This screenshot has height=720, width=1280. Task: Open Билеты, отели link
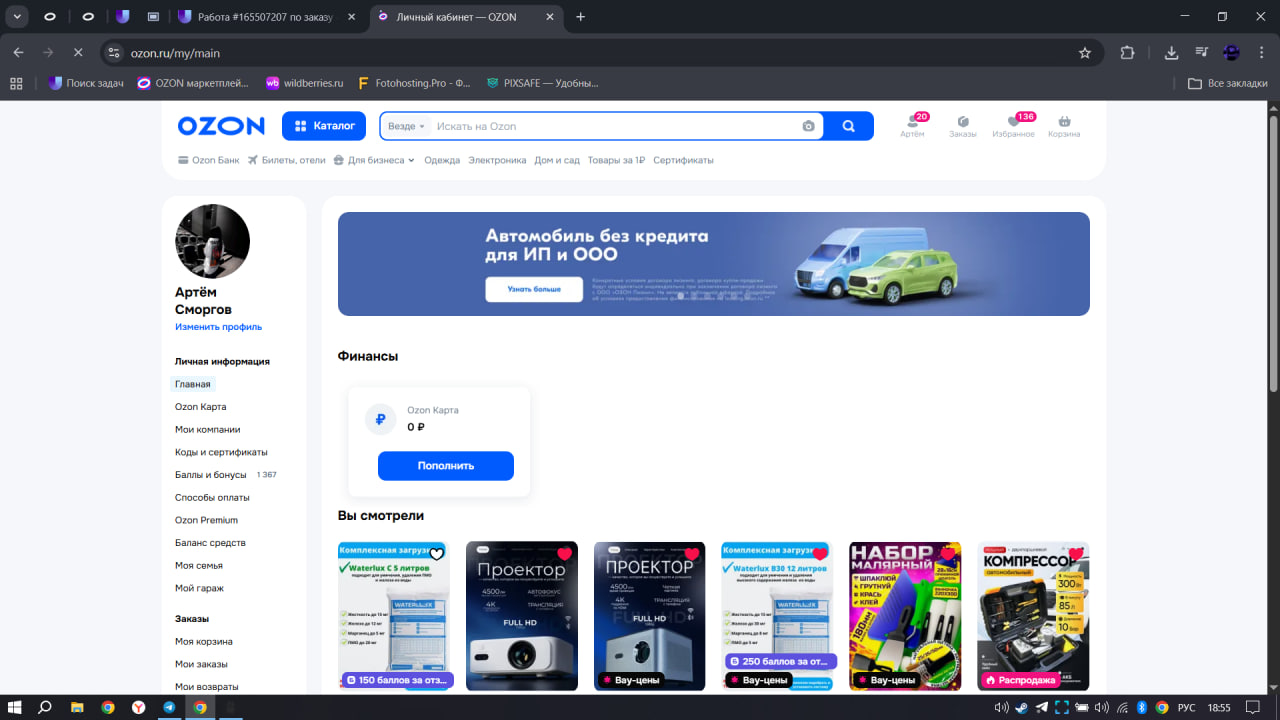click(287, 160)
